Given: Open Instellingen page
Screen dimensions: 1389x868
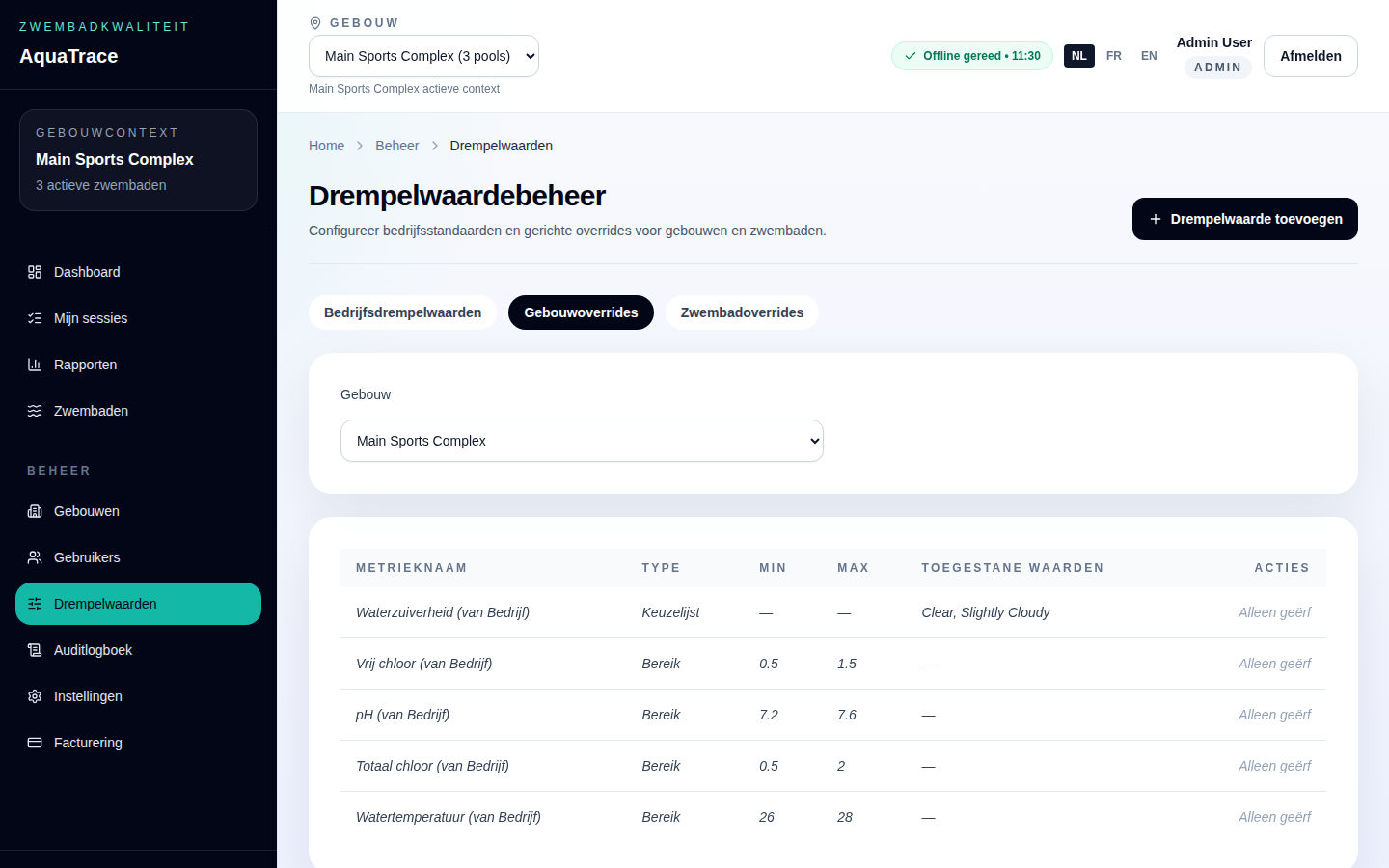Looking at the screenshot, I should pyautogui.click(x=138, y=696).
